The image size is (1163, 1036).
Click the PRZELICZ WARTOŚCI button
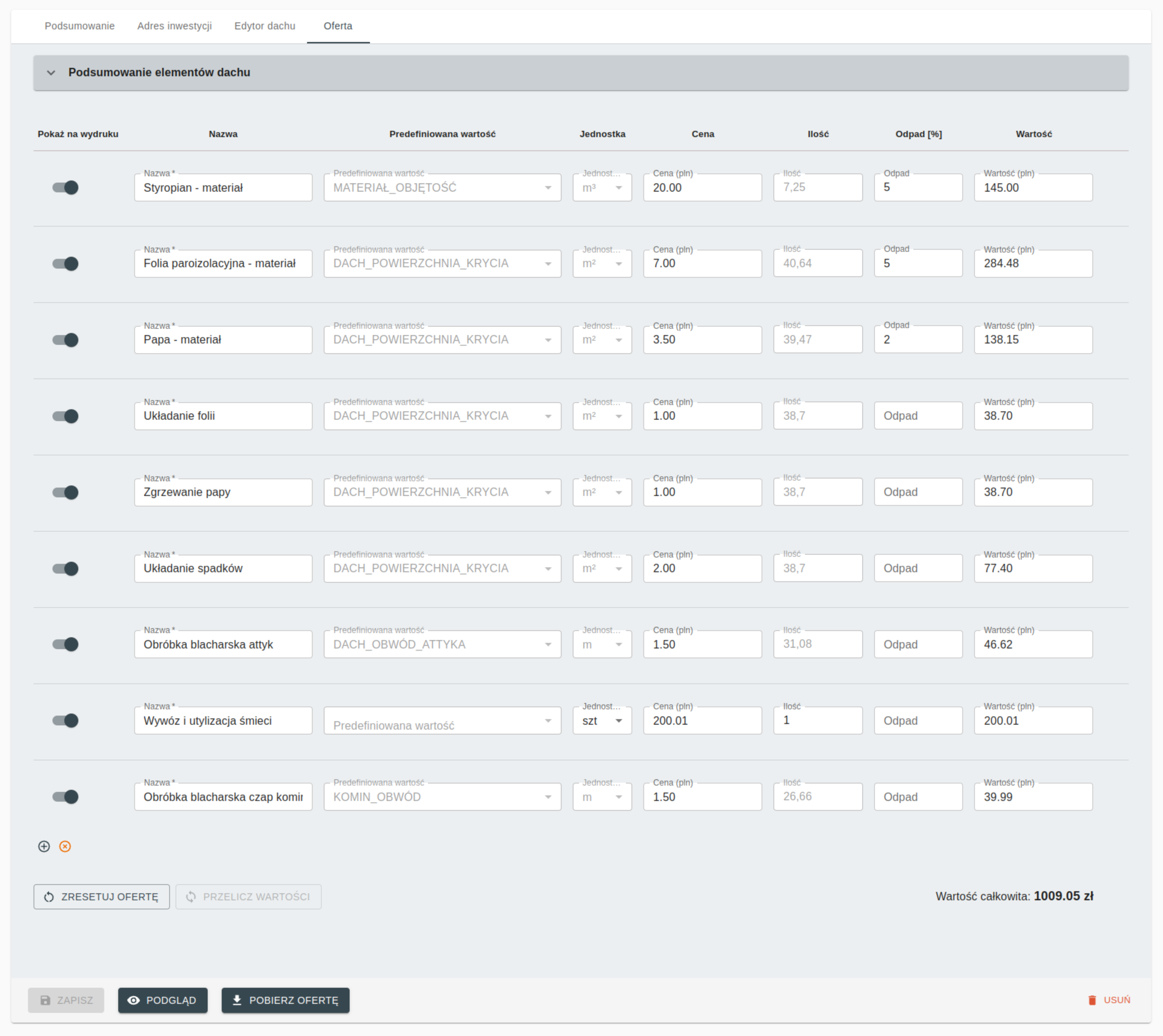point(248,896)
